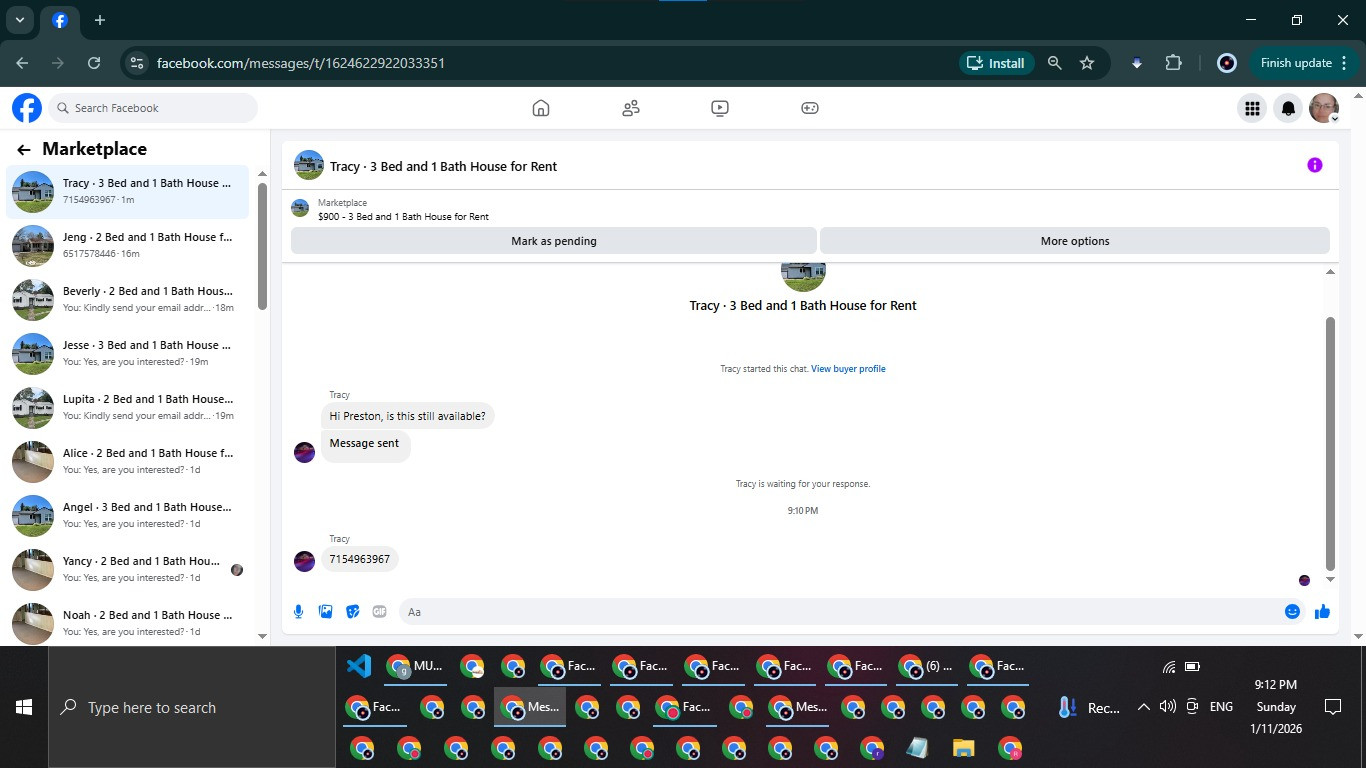This screenshot has height=768, width=1366.
Task: Open Noah conversation in the list
Action: (x=128, y=623)
